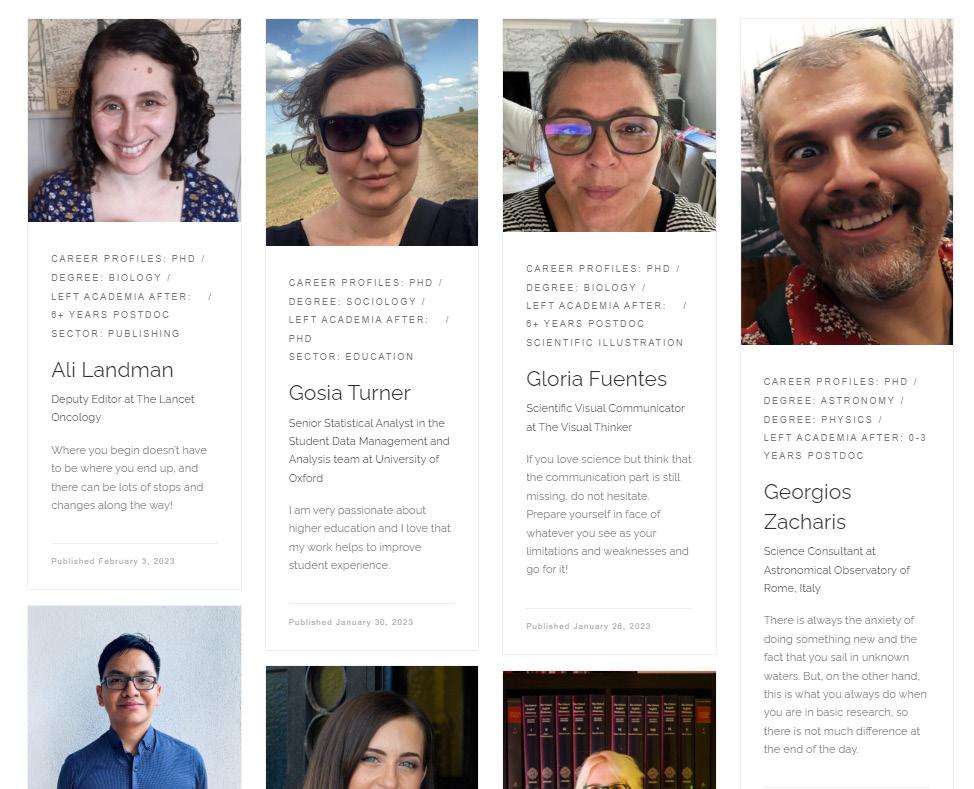The image size is (974, 789).
Task: Click 'Degree: Biology' tag on Ali's card
Action: 106,278
